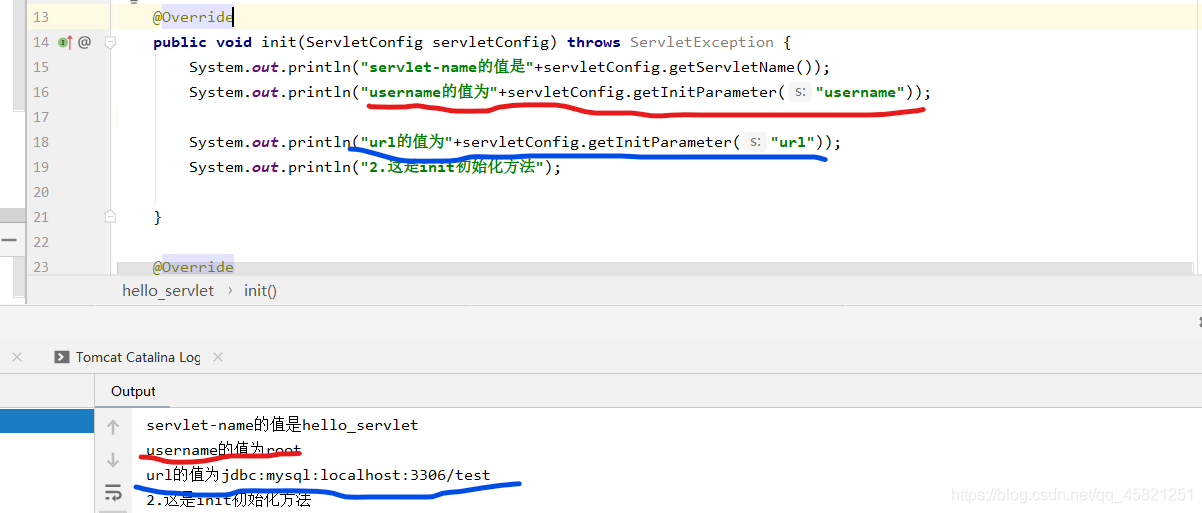The height and width of the screenshot is (513, 1202).
Task: Click the closing brace on line 21
Action: tap(157, 217)
